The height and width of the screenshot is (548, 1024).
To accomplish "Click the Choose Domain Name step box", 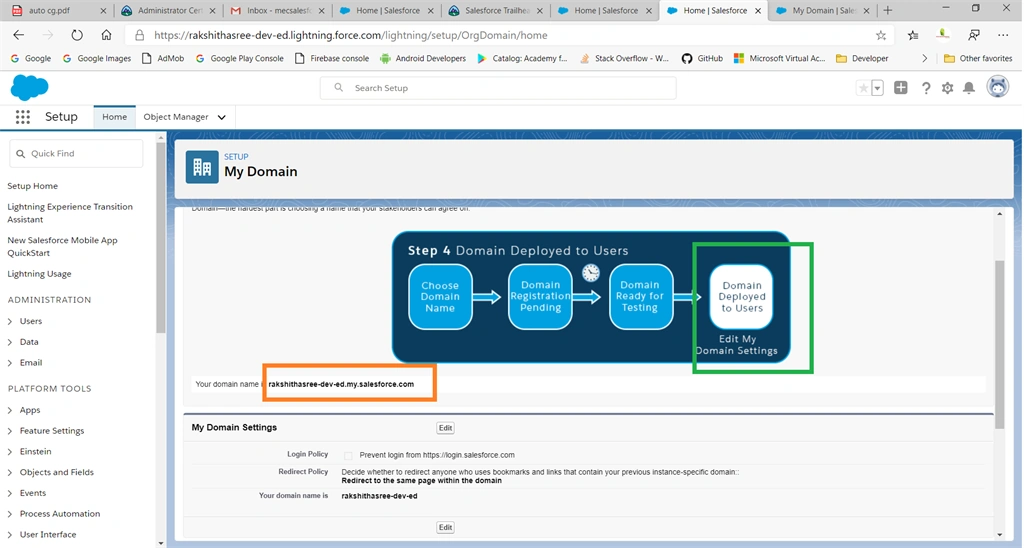I will point(440,297).
